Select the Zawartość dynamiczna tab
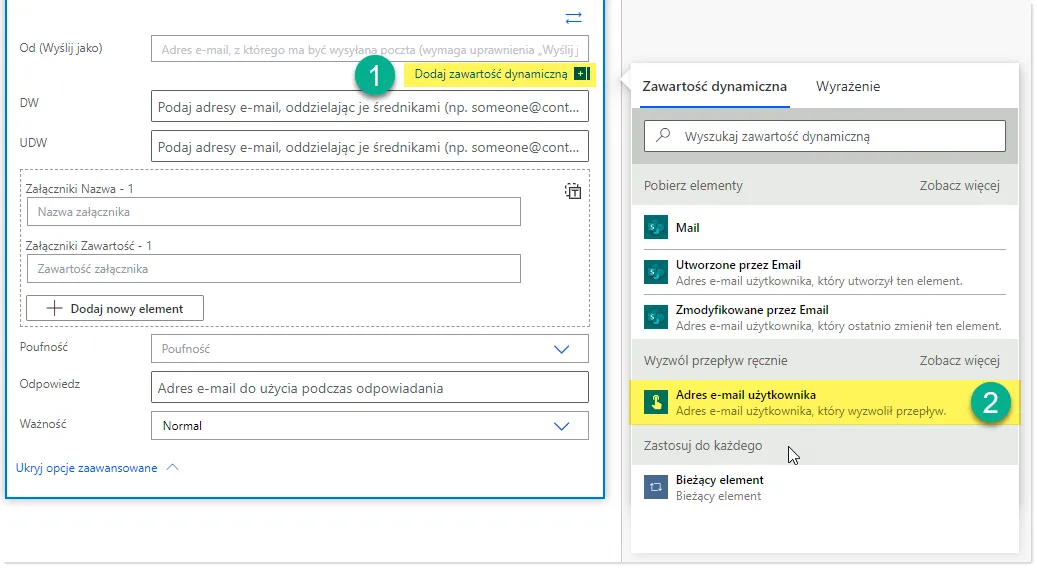This screenshot has height=568, width=1037. [x=714, y=86]
